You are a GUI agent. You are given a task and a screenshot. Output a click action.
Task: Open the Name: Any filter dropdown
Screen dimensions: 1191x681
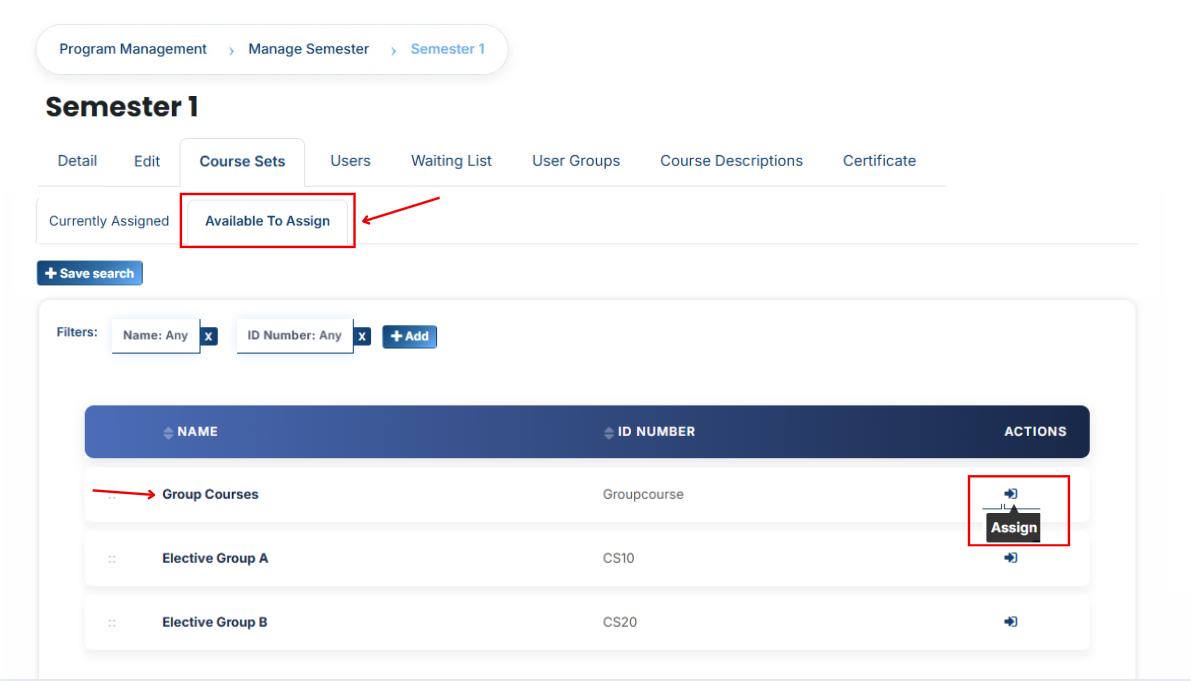tap(156, 336)
